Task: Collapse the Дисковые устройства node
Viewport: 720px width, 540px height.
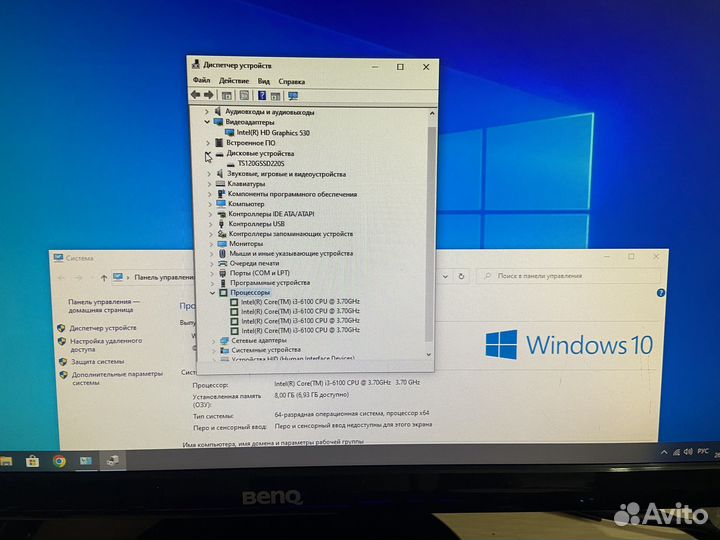Action: click(208, 153)
